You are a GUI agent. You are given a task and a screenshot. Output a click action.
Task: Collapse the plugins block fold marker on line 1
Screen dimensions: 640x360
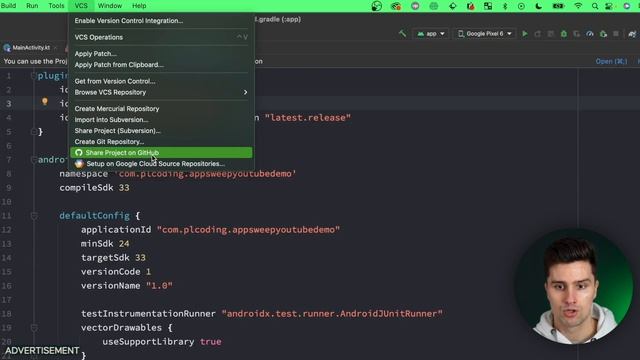point(34,76)
